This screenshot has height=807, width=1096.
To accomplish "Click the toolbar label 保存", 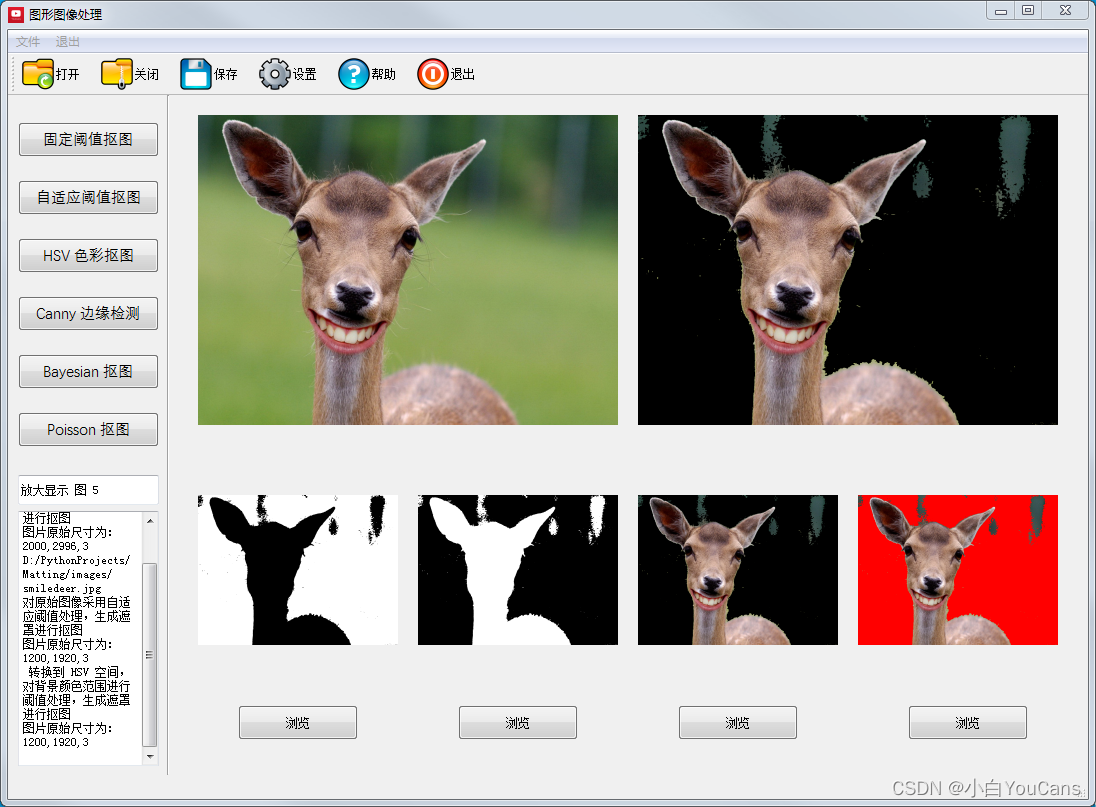I will click(226, 74).
